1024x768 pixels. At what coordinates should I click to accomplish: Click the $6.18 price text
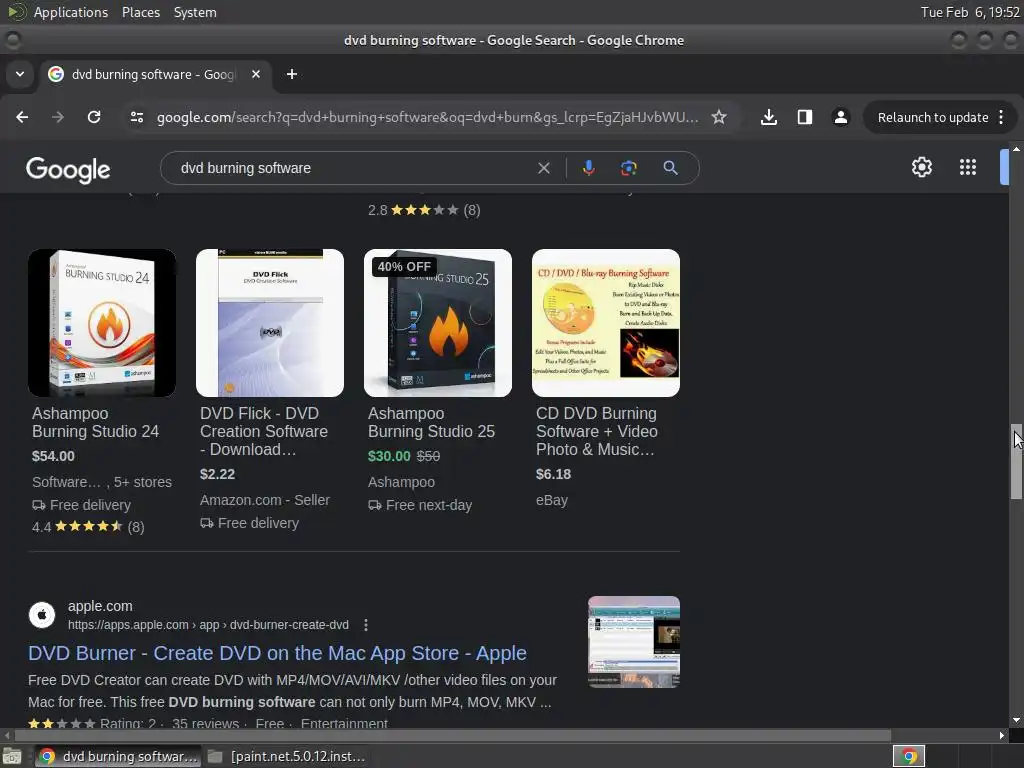click(553, 475)
